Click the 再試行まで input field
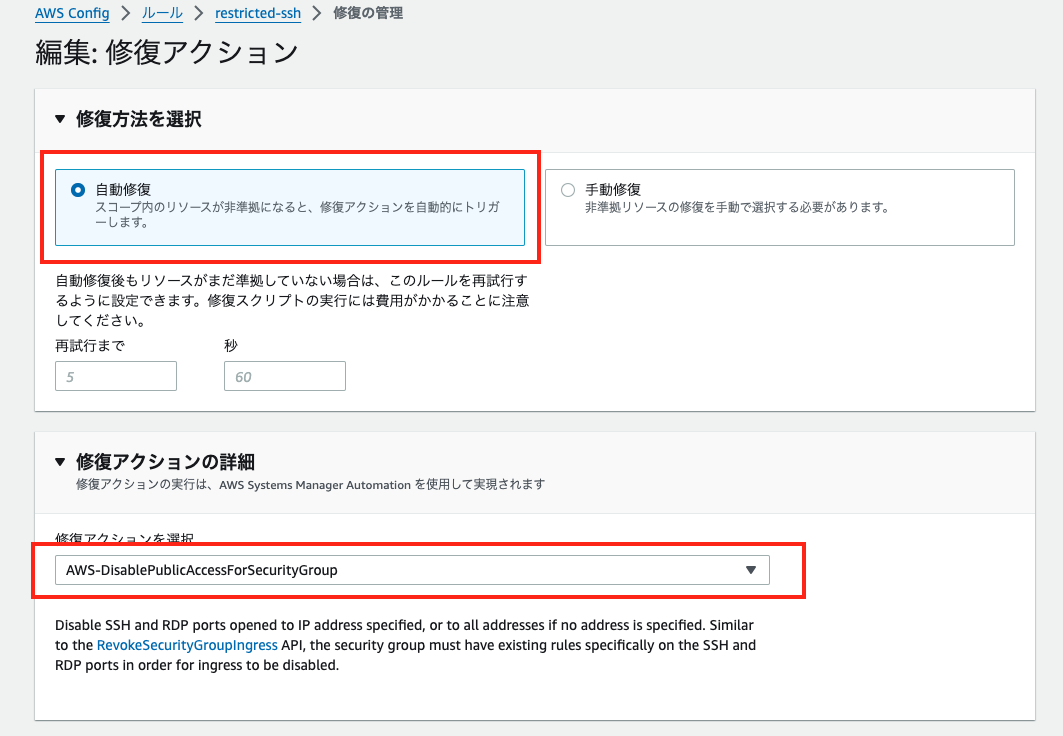Image resolution: width=1063 pixels, height=736 pixels. pos(116,376)
